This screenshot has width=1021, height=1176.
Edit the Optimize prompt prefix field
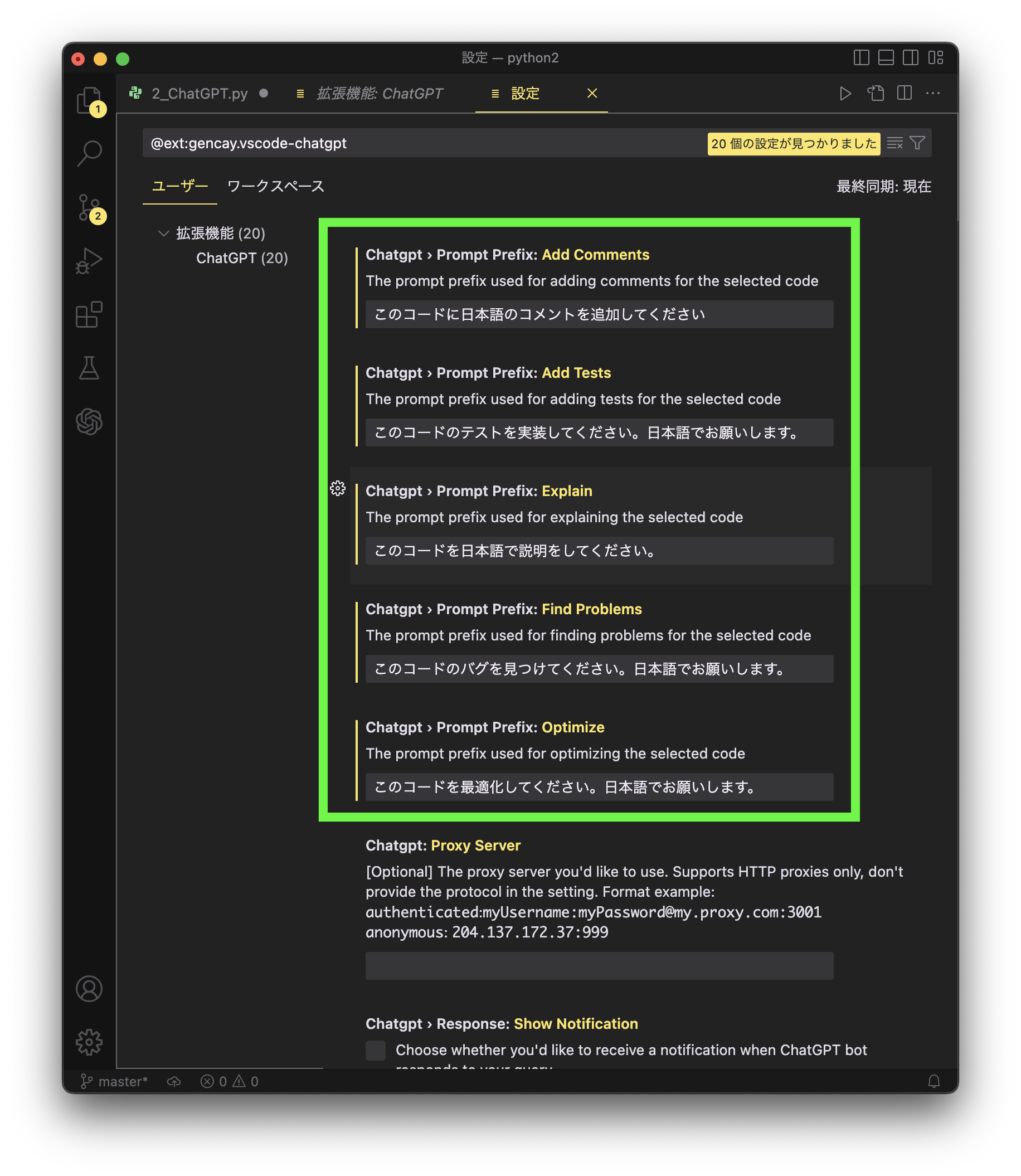coord(599,787)
